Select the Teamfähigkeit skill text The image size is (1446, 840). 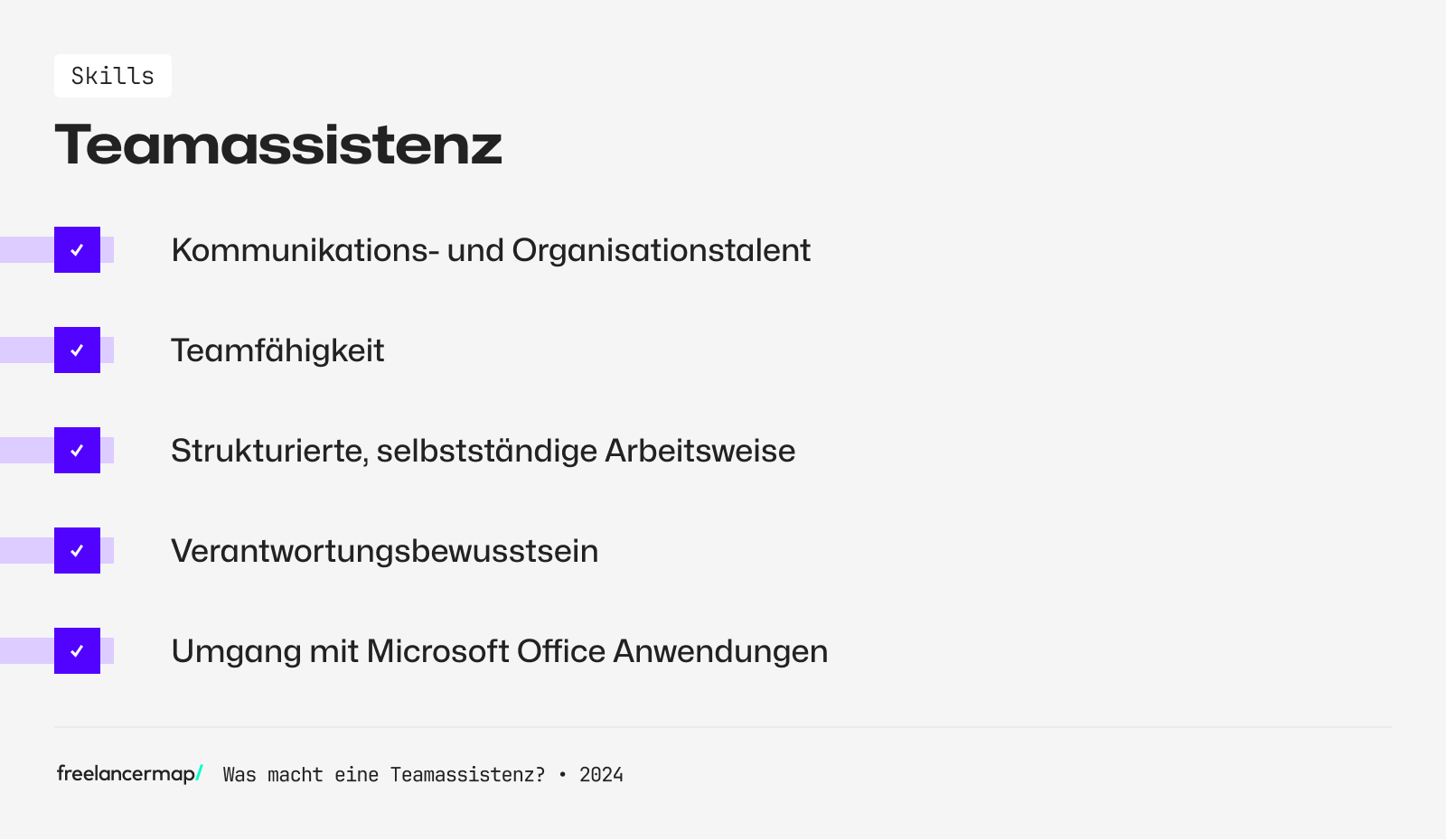click(x=277, y=350)
